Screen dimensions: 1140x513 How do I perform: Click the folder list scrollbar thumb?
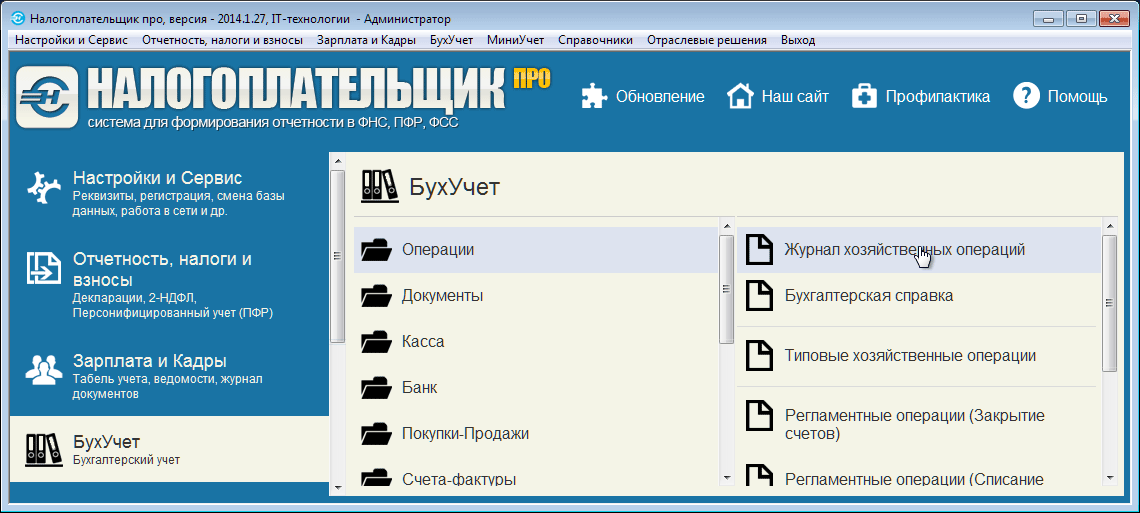click(x=726, y=288)
